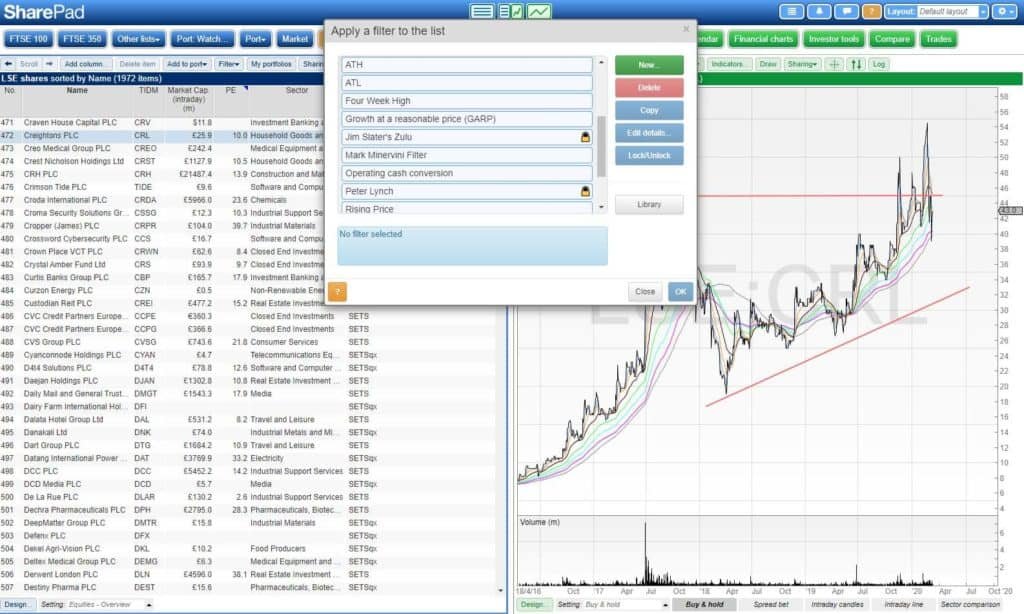Expand the Other lists dropdown

pos(138,39)
